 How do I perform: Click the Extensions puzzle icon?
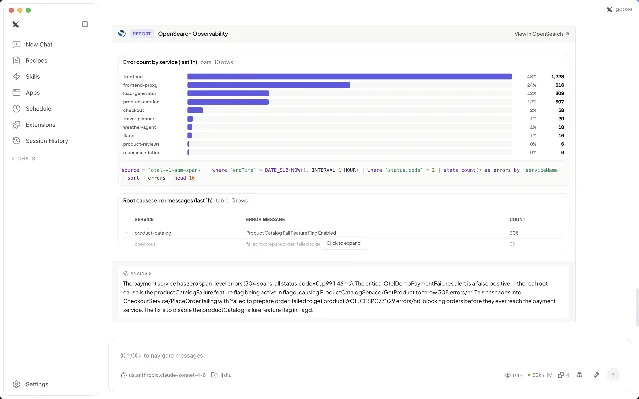(x=16, y=125)
